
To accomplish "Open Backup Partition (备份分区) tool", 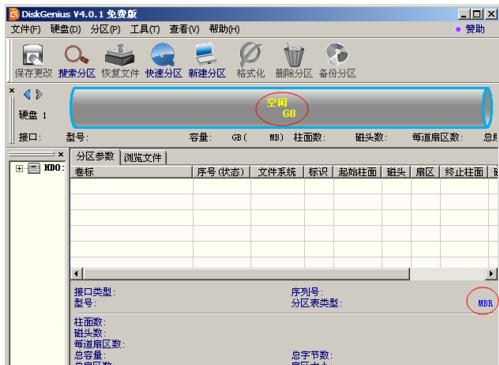I will point(337,61).
